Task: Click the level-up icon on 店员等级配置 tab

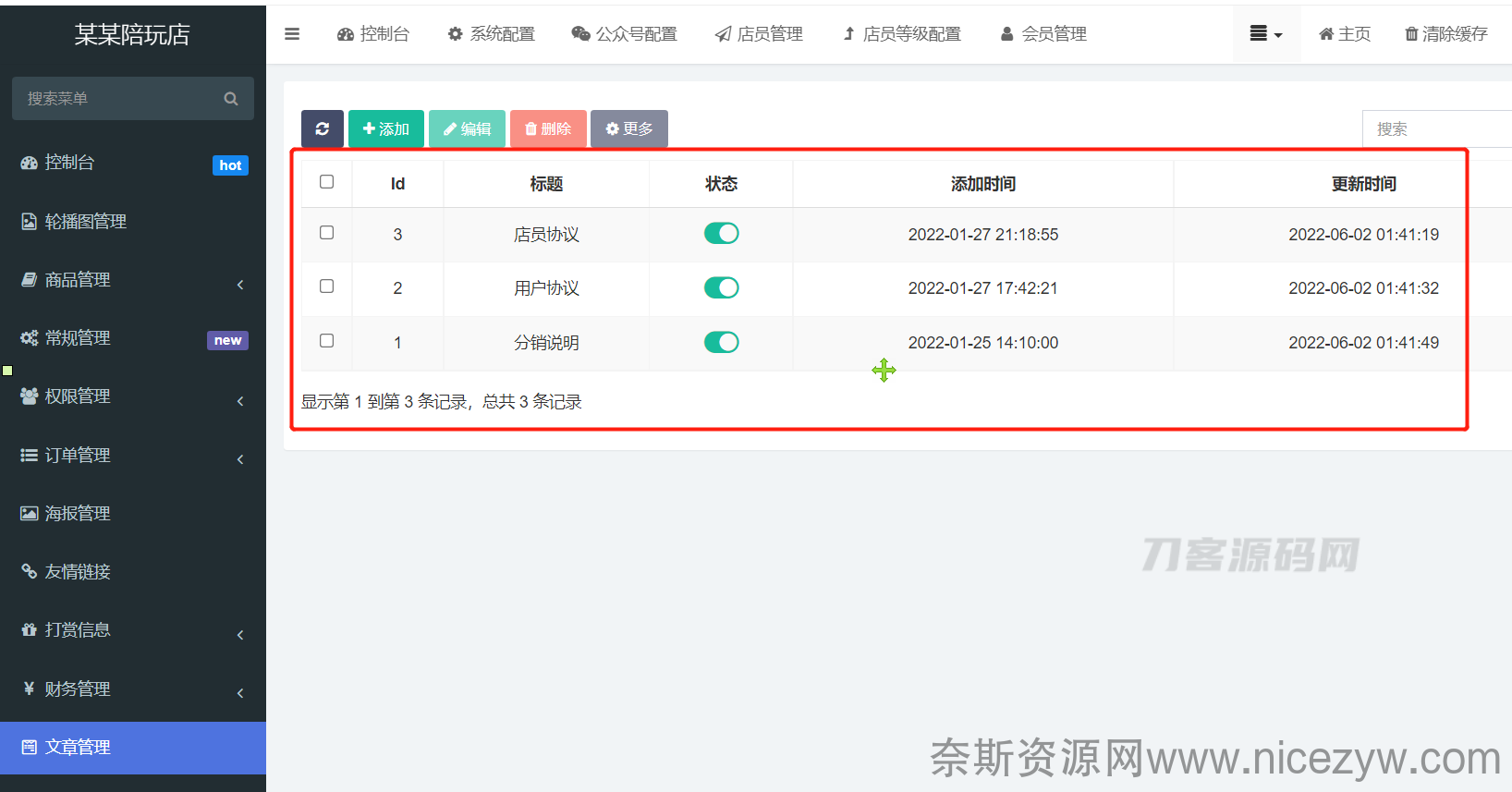Action: click(x=848, y=34)
